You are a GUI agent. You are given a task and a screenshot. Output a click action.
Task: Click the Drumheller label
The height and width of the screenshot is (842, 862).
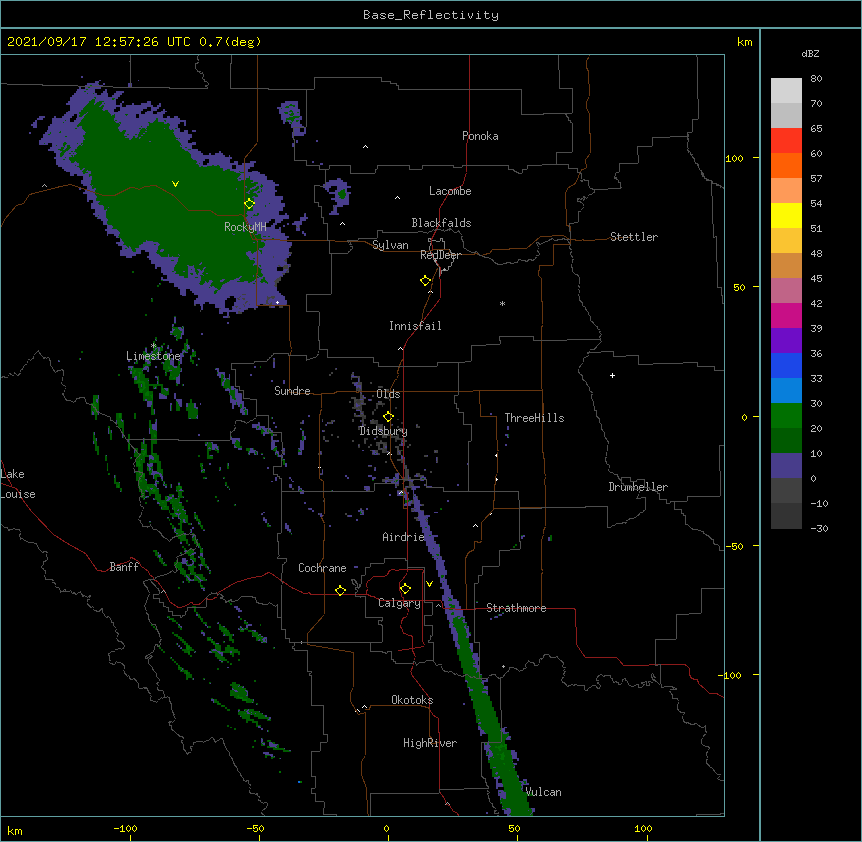[638, 487]
